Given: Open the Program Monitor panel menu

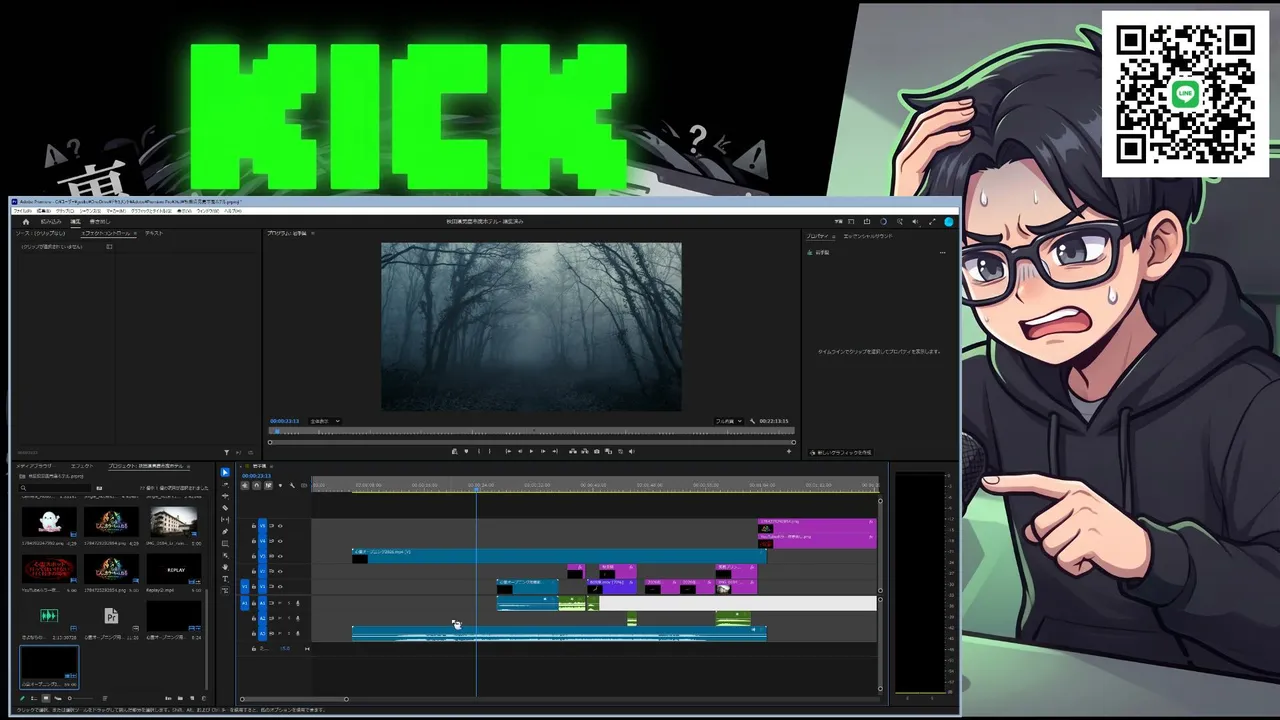Looking at the screenshot, I should [x=312, y=233].
